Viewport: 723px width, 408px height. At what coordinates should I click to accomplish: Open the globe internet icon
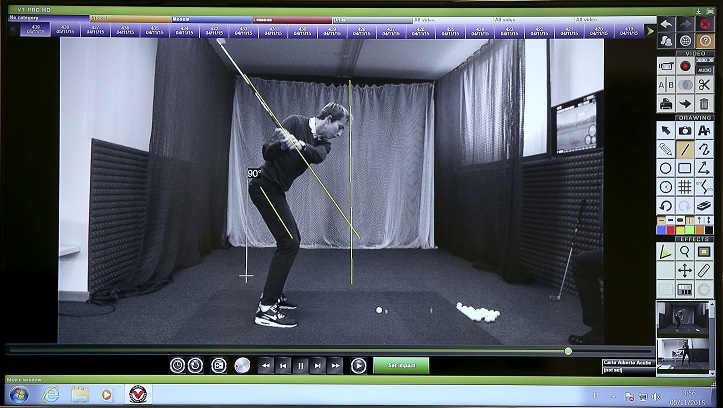[x=685, y=41]
